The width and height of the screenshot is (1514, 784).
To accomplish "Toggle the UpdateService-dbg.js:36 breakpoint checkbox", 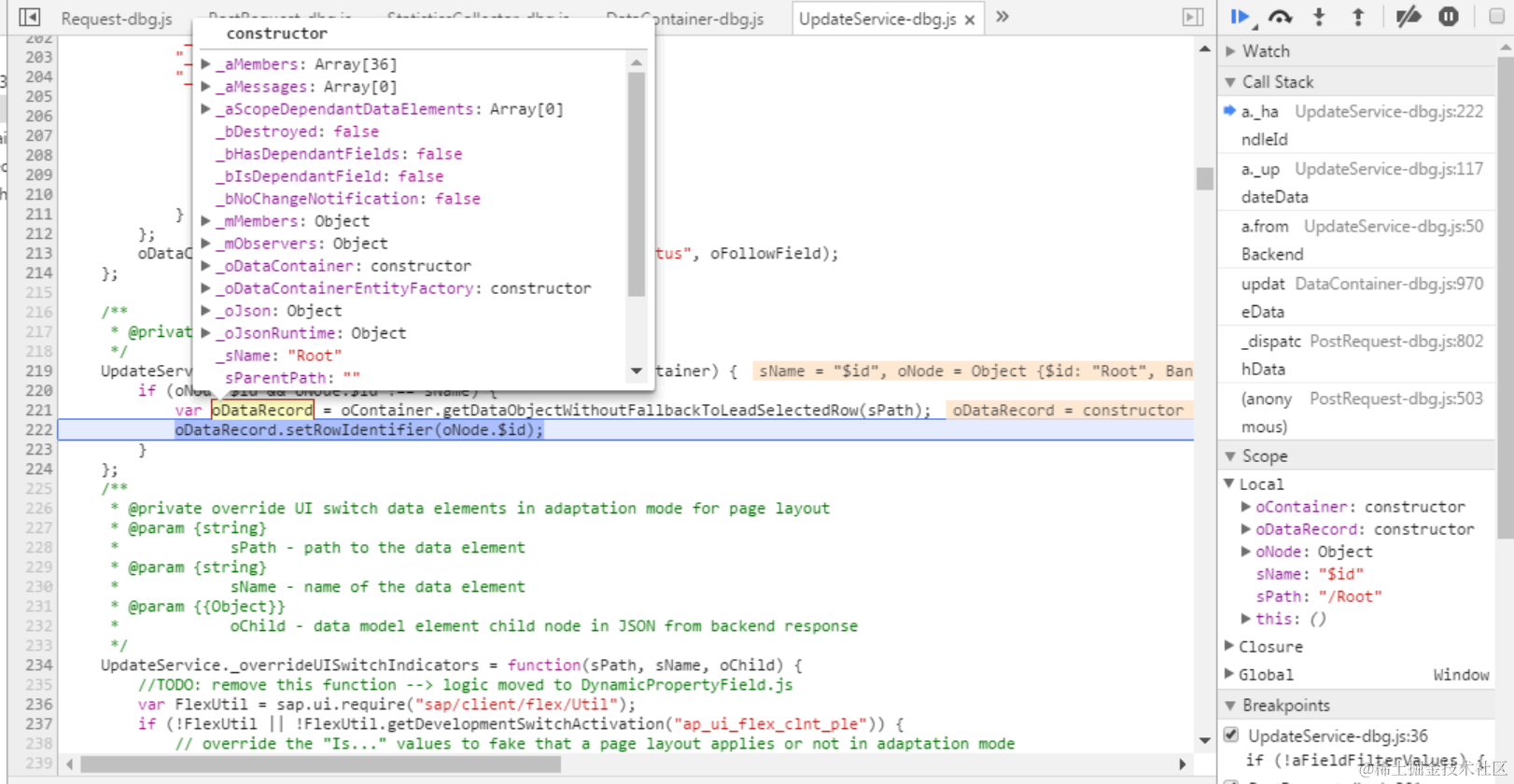I will (1231, 735).
